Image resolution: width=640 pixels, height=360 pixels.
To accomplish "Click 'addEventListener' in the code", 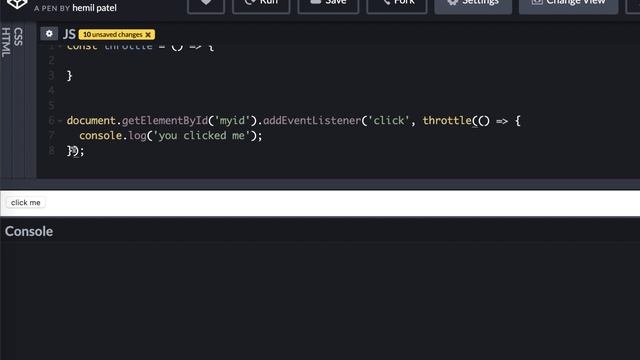I will pos(312,120).
